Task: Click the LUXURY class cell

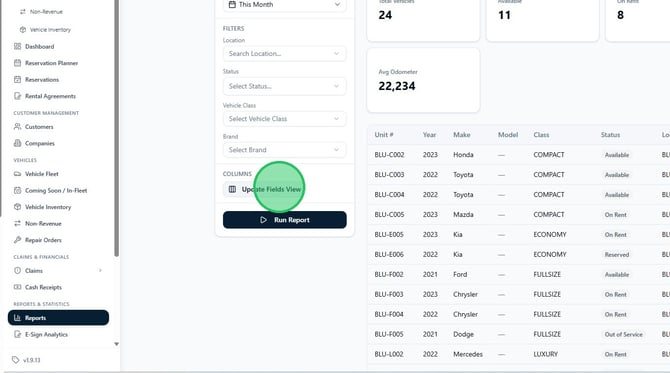Action: [x=545, y=354]
